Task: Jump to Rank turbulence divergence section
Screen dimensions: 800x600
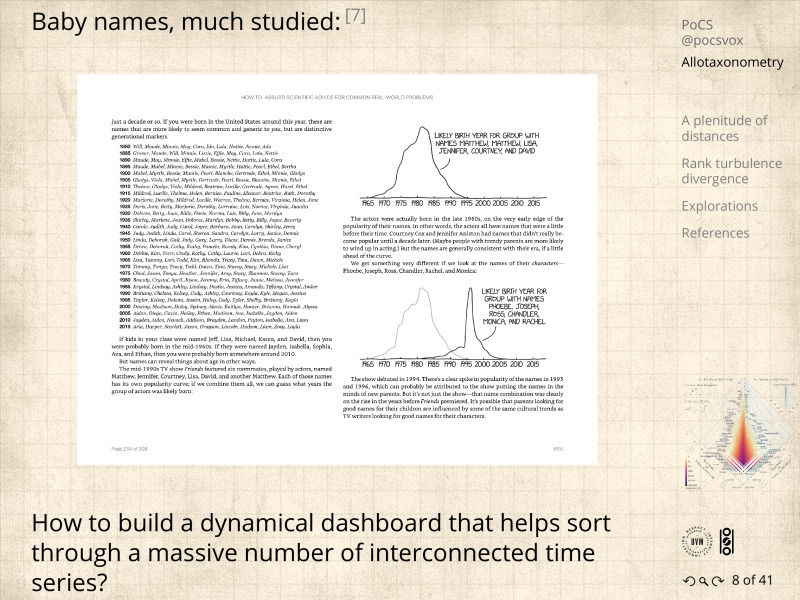Action: click(729, 171)
